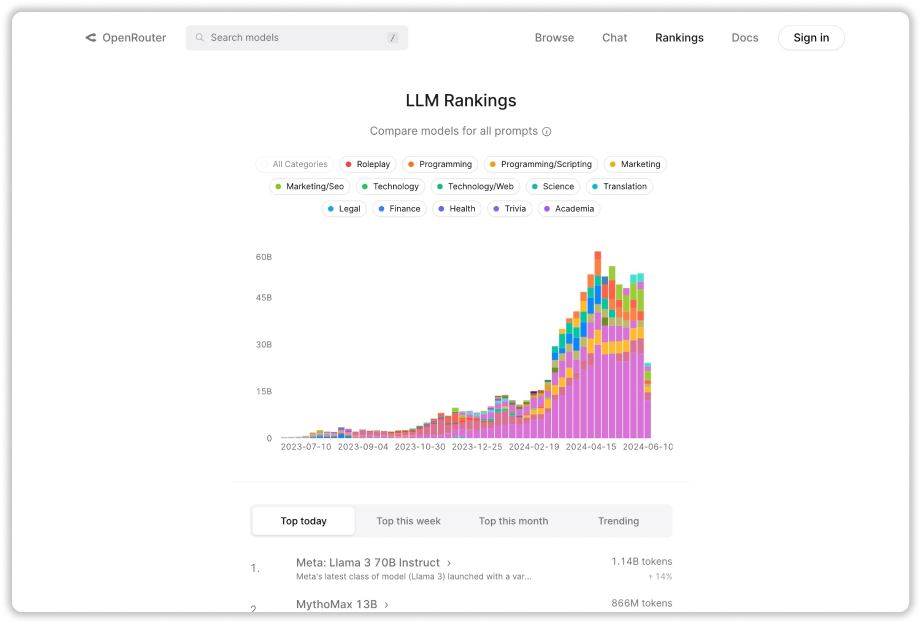Viewport: 922px width, 624px height.
Task: Click the Llama 3 model description text
Action: tap(413, 577)
